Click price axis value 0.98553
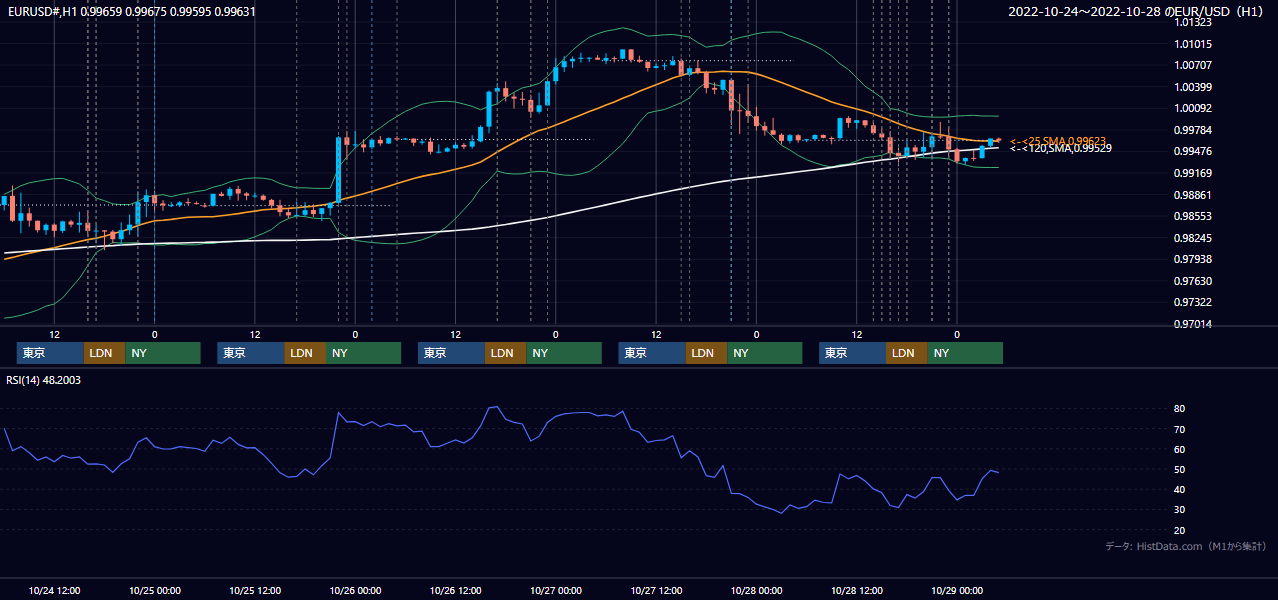This screenshot has width=1278, height=600. pos(1192,216)
